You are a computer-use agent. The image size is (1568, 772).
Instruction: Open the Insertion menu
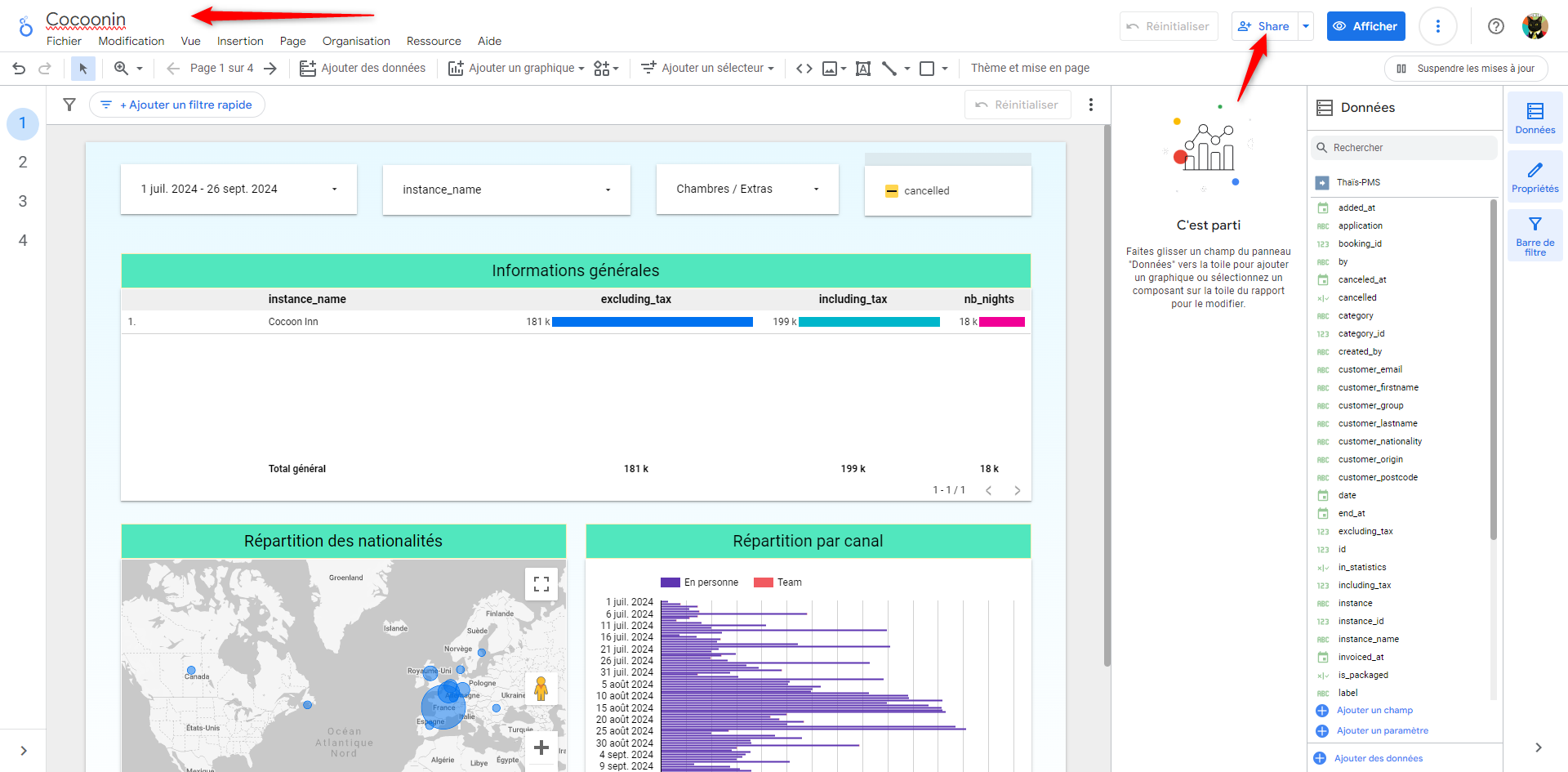(x=240, y=41)
